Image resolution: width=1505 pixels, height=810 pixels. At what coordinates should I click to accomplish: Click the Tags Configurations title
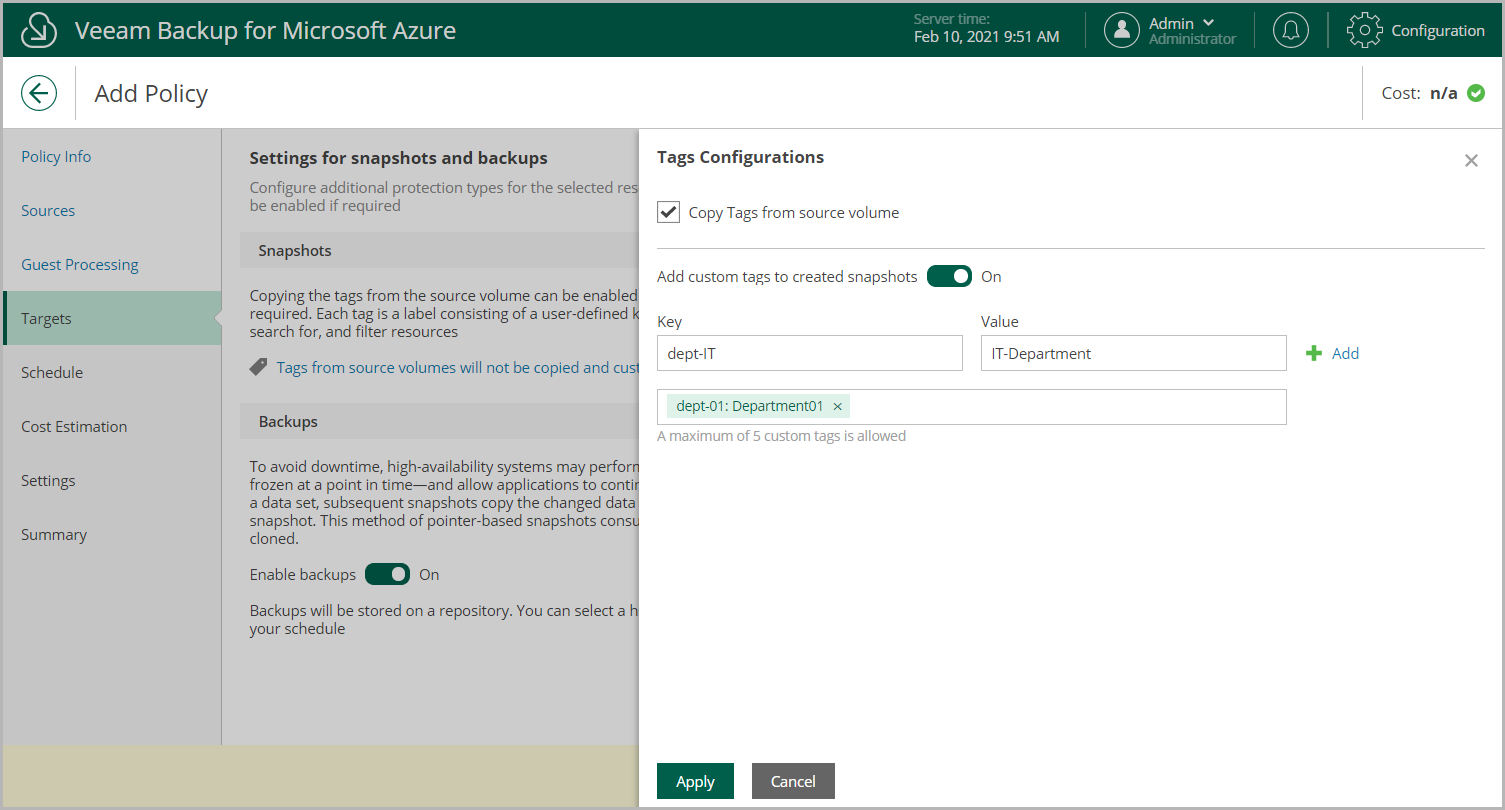coord(740,157)
